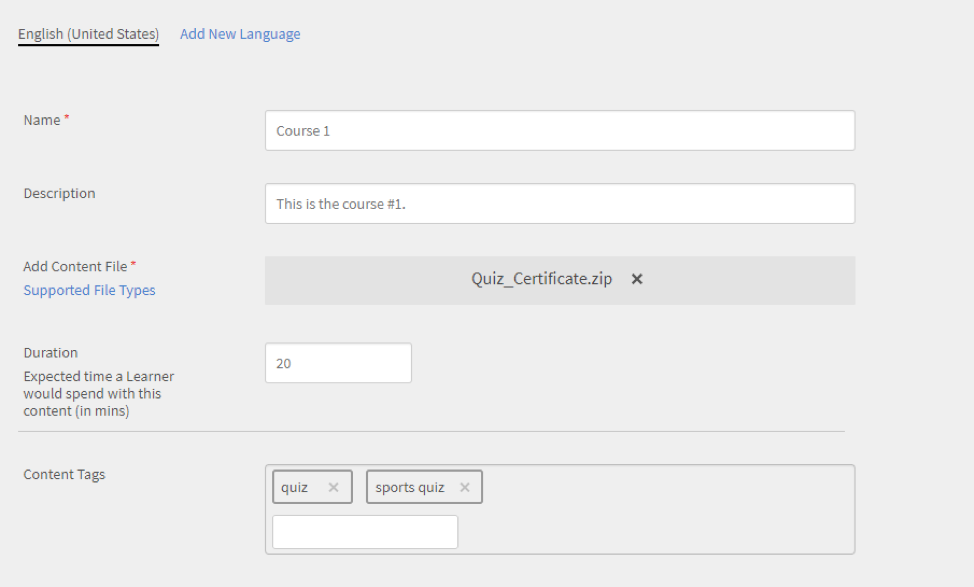Remove the Quiz_Certificate.zip attached file

[x=637, y=279]
